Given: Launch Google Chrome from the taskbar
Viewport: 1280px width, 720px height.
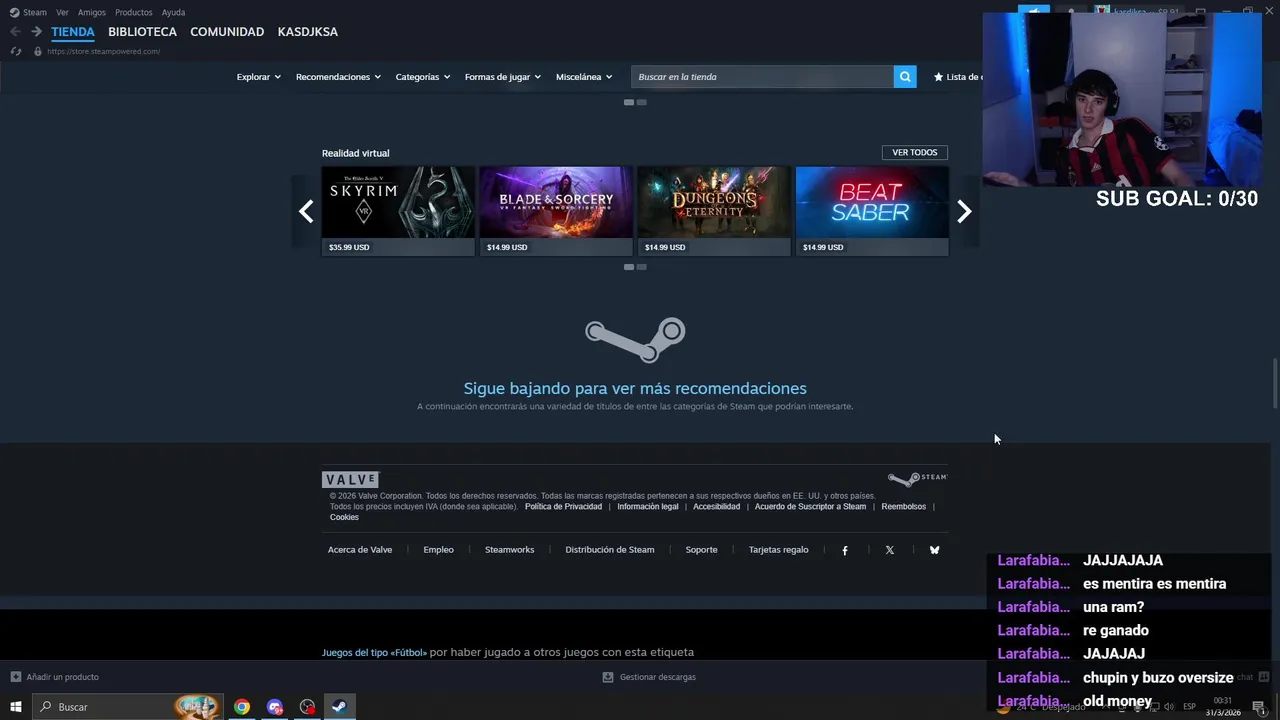Looking at the screenshot, I should 242,707.
